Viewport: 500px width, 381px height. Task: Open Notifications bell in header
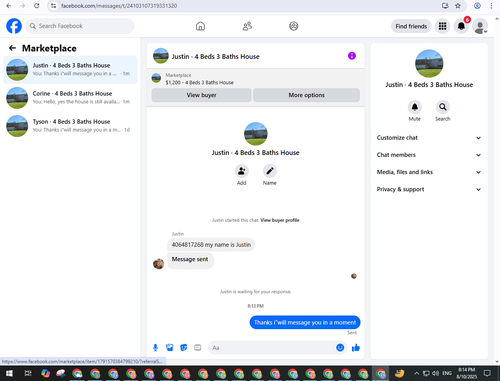(461, 26)
